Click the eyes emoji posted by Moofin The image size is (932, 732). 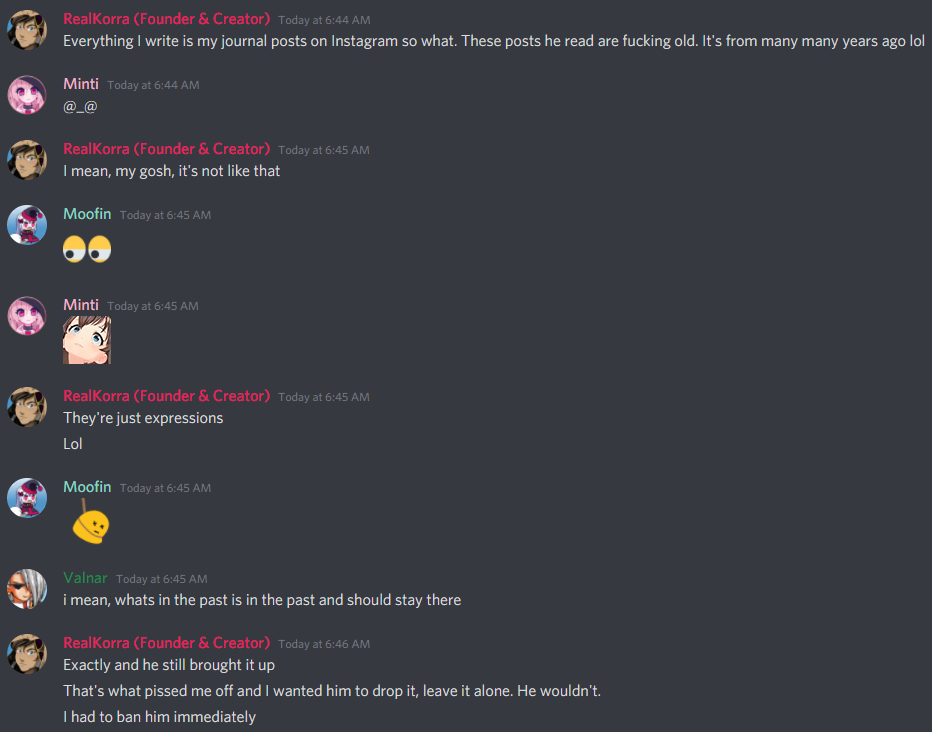pos(87,249)
